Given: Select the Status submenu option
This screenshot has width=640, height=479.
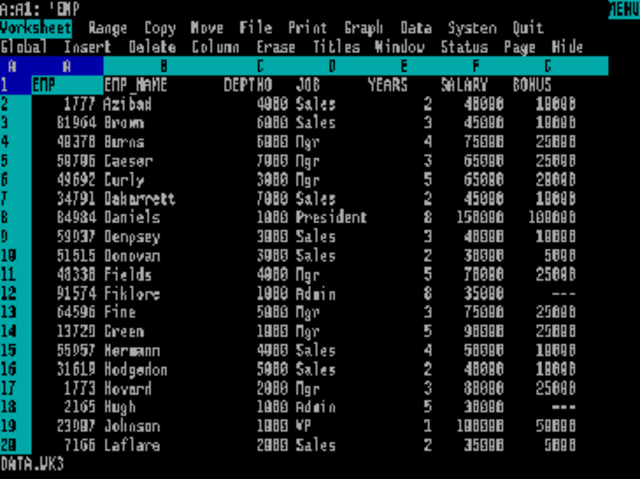Looking at the screenshot, I should (464, 47).
